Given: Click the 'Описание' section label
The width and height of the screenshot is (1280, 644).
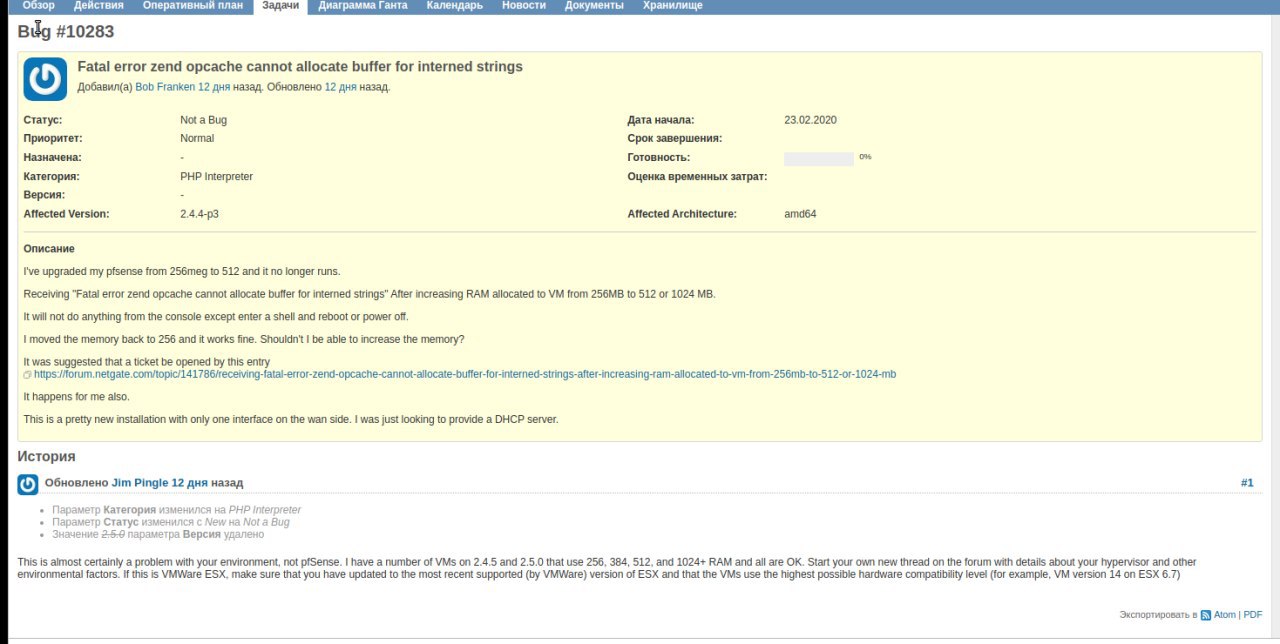Looking at the screenshot, I should 49,249.
